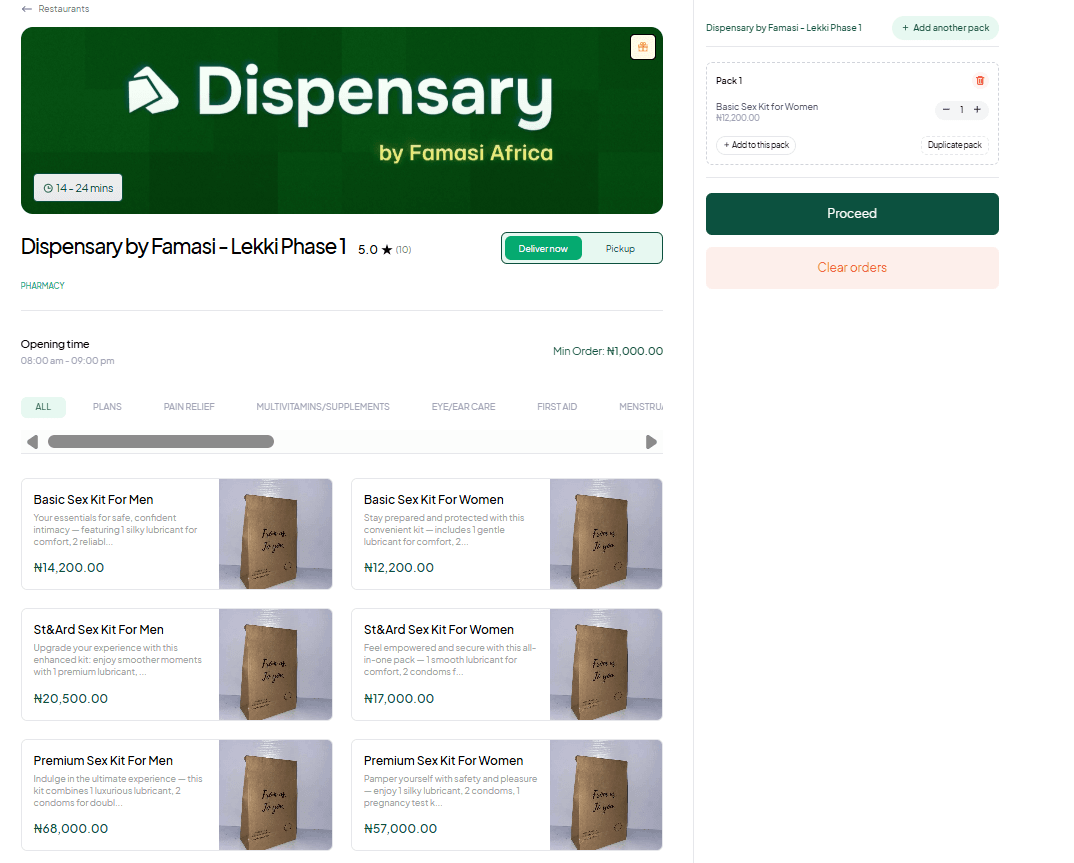
Task: Open the St&Ard Sex Kit For Men title
Action: pyautogui.click(x=99, y=630)
